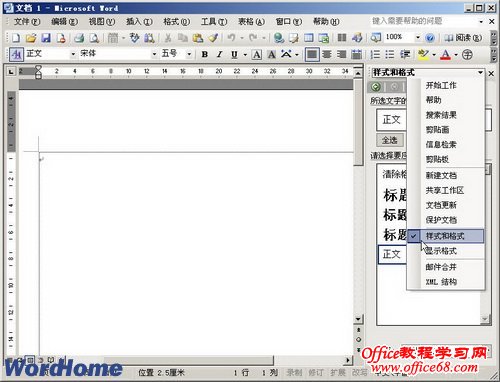Screen dimensions: 500x382
Task: Open the 样式和格式 task pane title dropdown
Action: (x=480, y=72)
